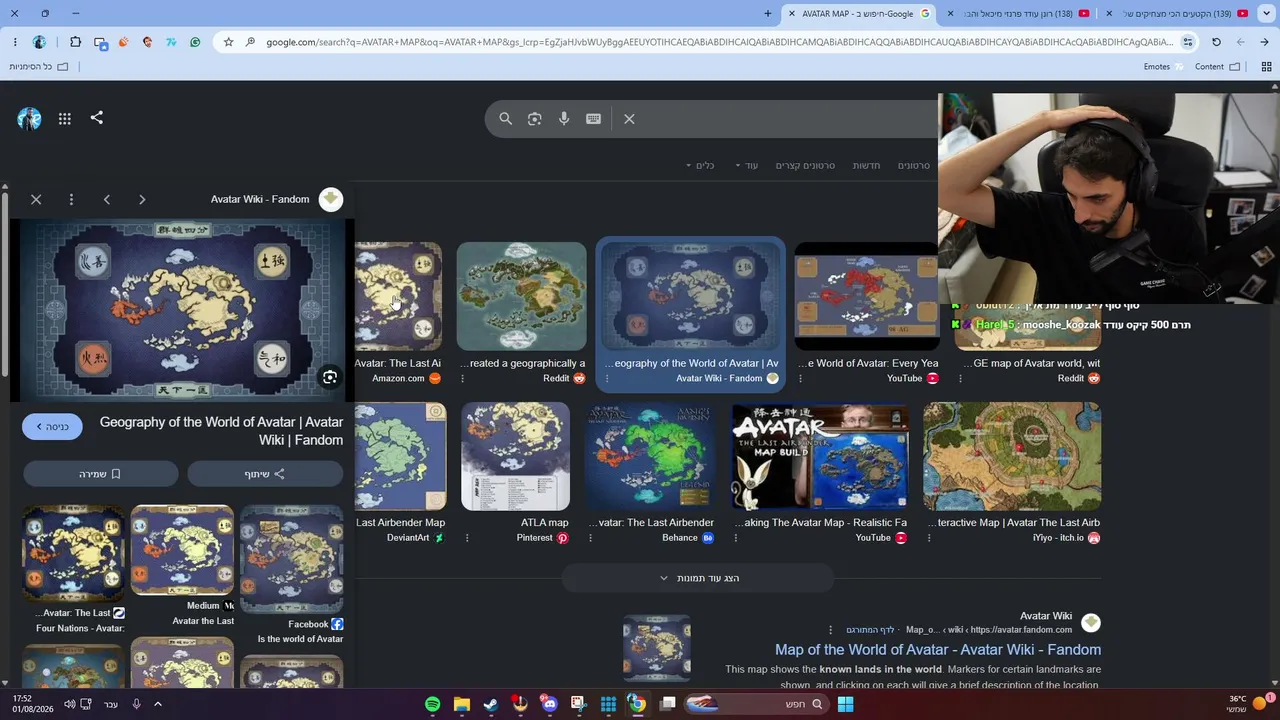Switch to רונן עודד פרנזי YouTube tab
The width and height of the screenshot is (1280, 720).
point(1020,13)
